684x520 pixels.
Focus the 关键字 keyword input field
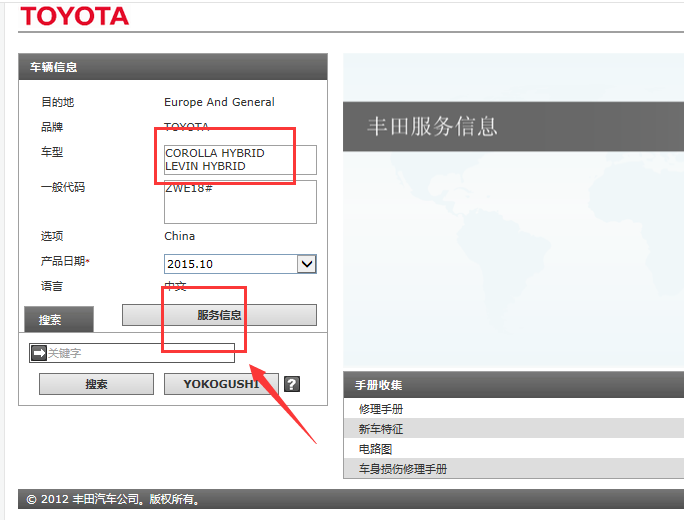point(132,353)
